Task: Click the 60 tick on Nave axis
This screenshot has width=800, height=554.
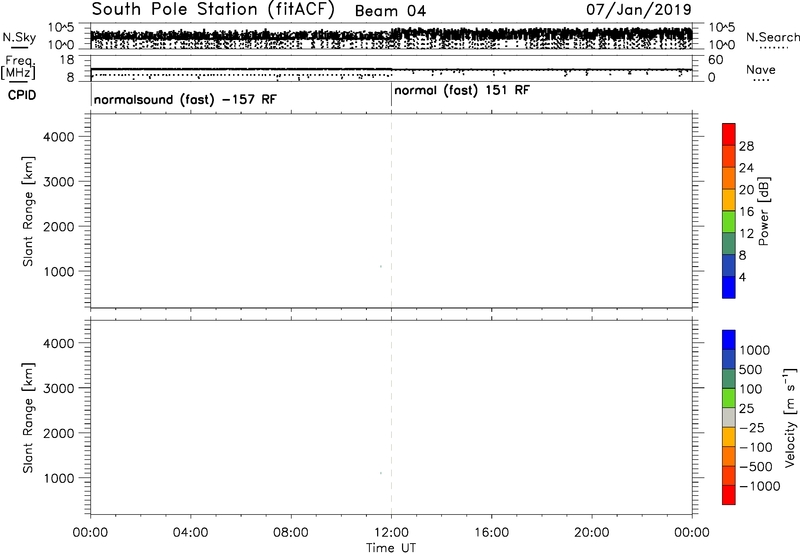Action: click(x=715, y=60)
